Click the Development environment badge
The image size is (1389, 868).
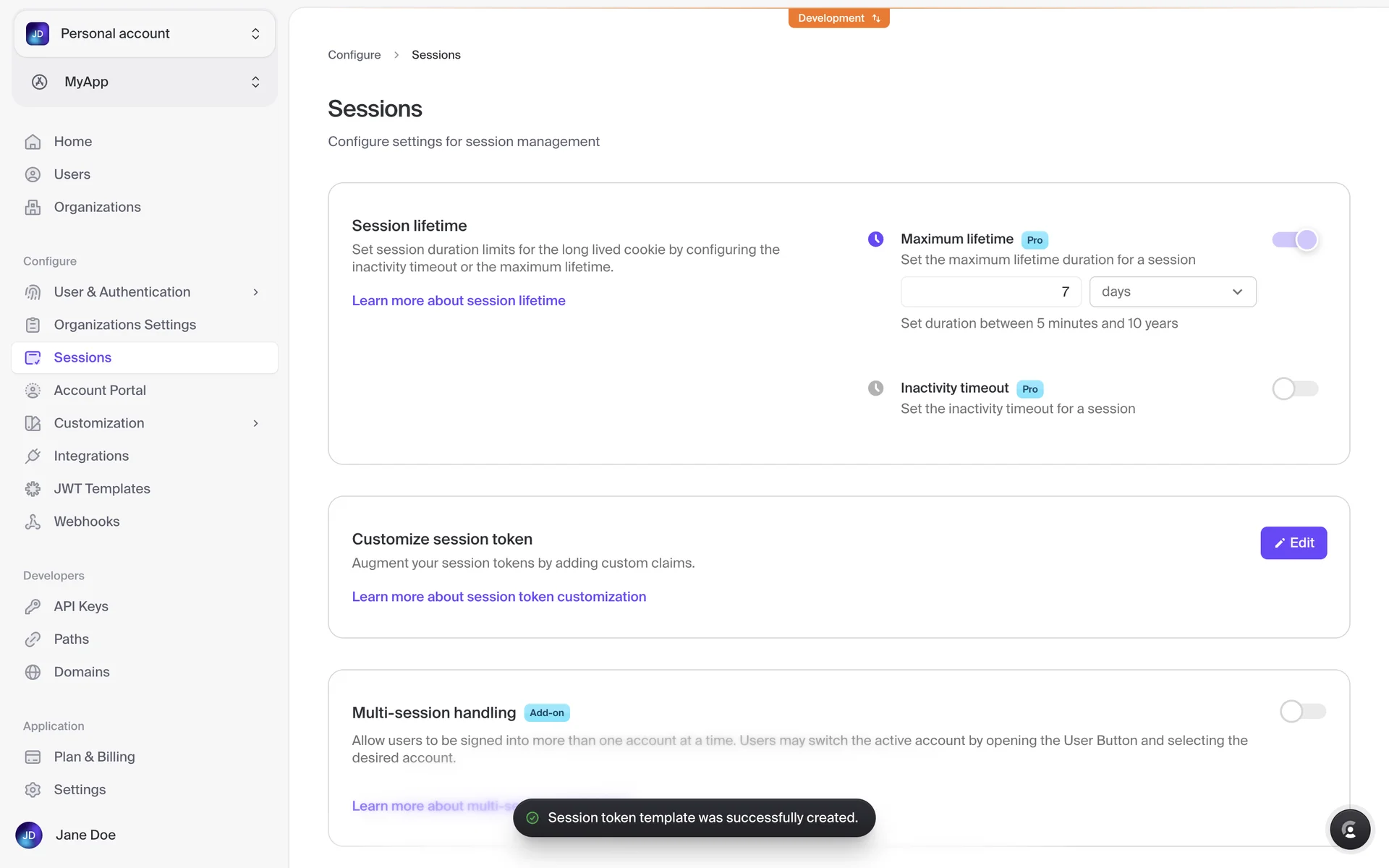point(838,18)
